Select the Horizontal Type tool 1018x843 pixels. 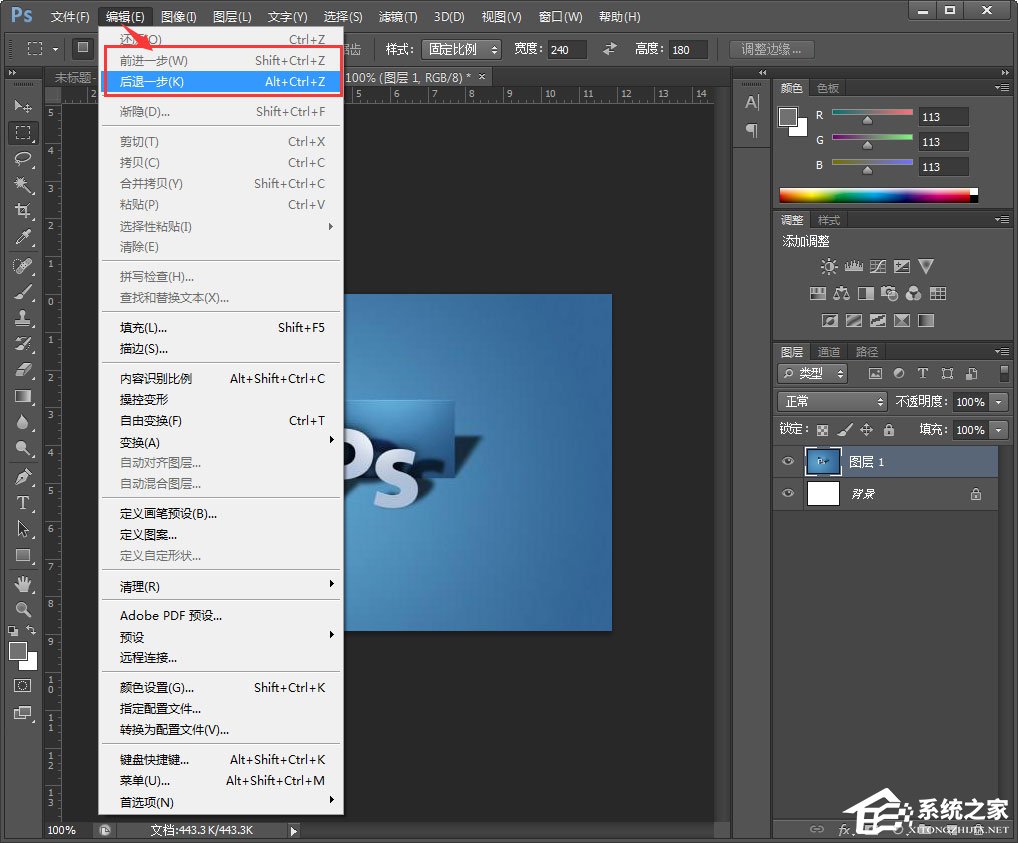point(23,503)
